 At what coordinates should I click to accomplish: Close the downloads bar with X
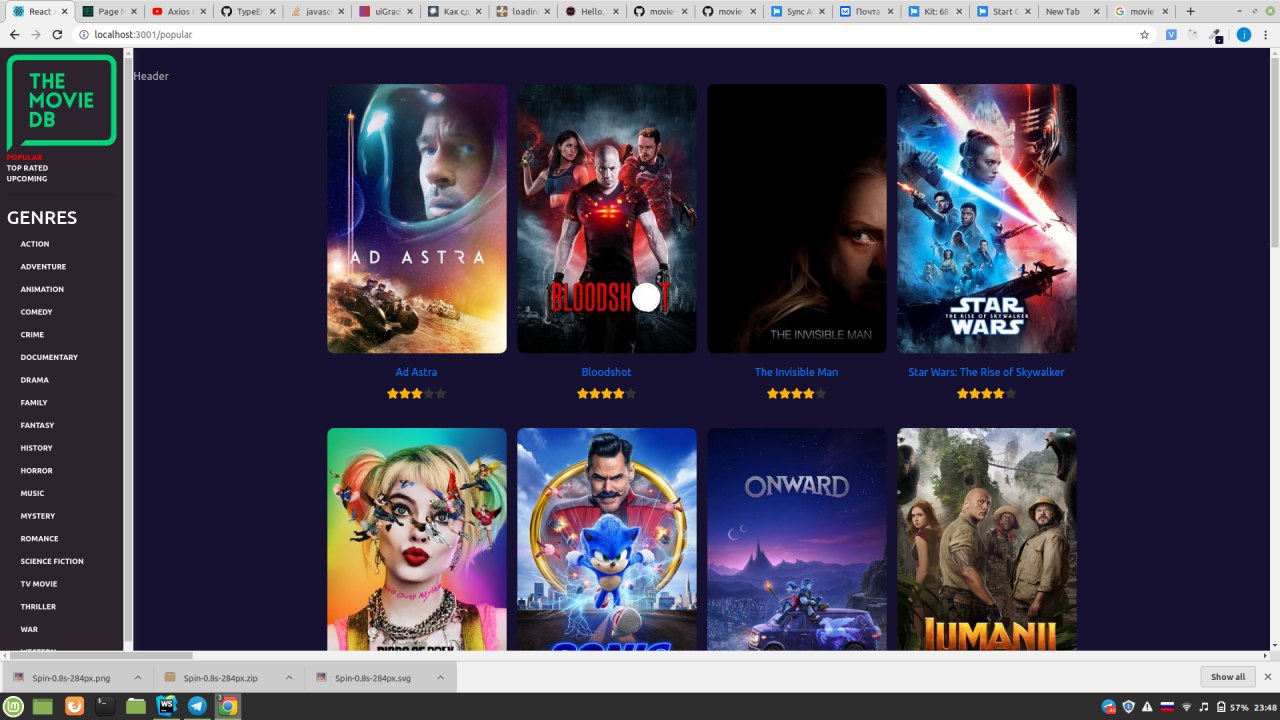(x=1267, y=677)
